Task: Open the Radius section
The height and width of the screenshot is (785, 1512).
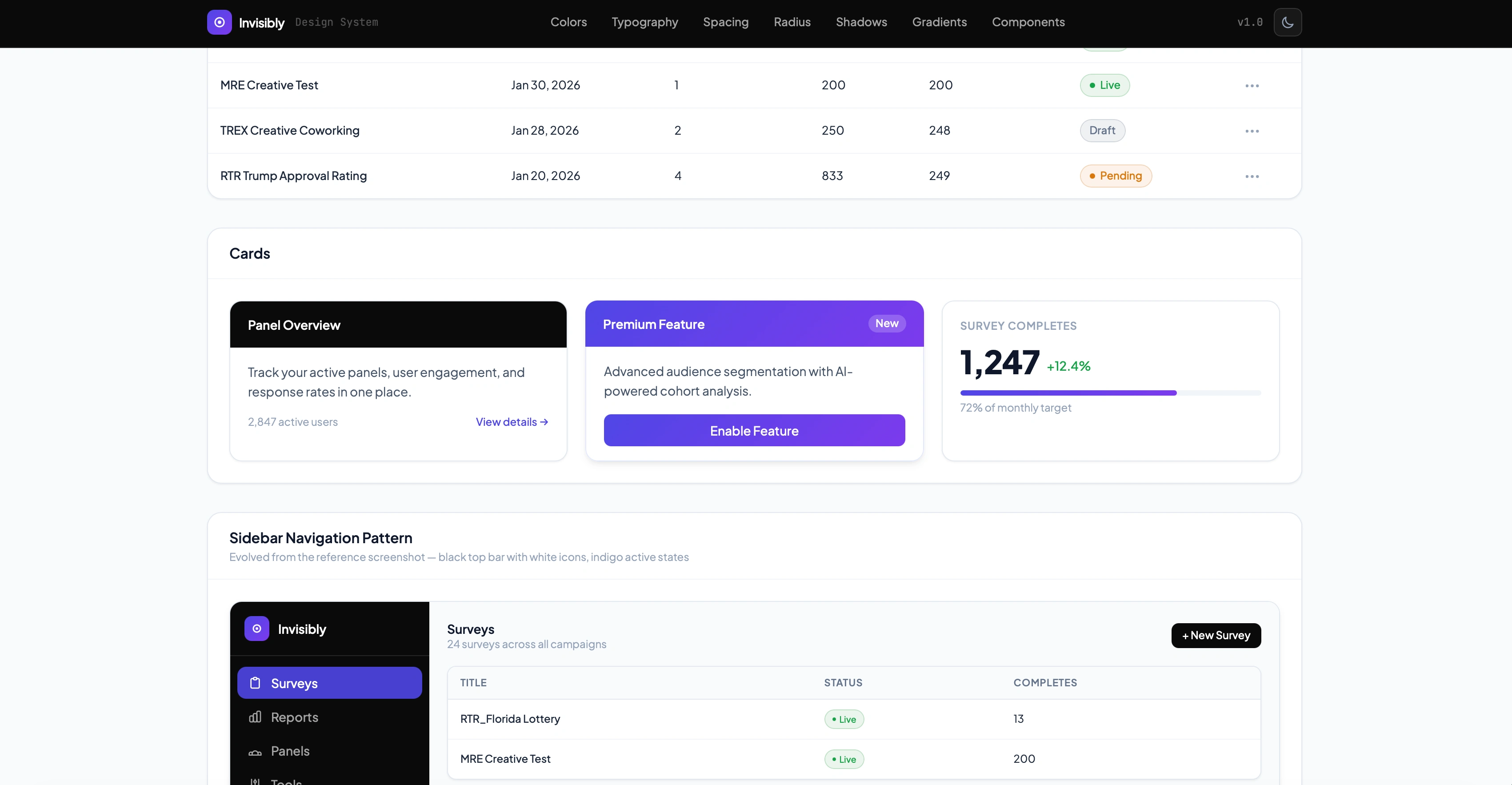Action: (792, 22)
